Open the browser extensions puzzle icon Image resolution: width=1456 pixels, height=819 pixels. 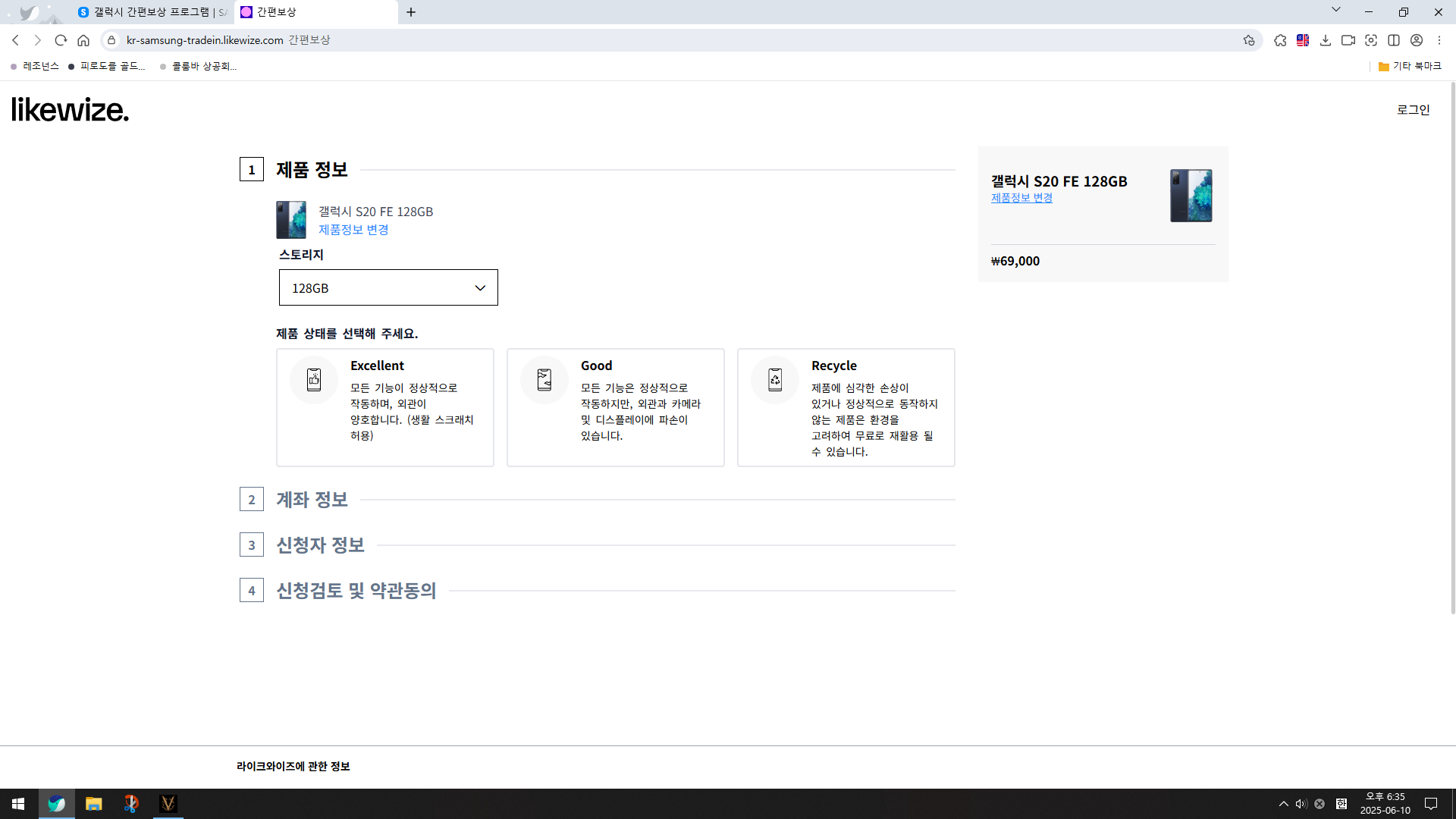point(1280,40)
